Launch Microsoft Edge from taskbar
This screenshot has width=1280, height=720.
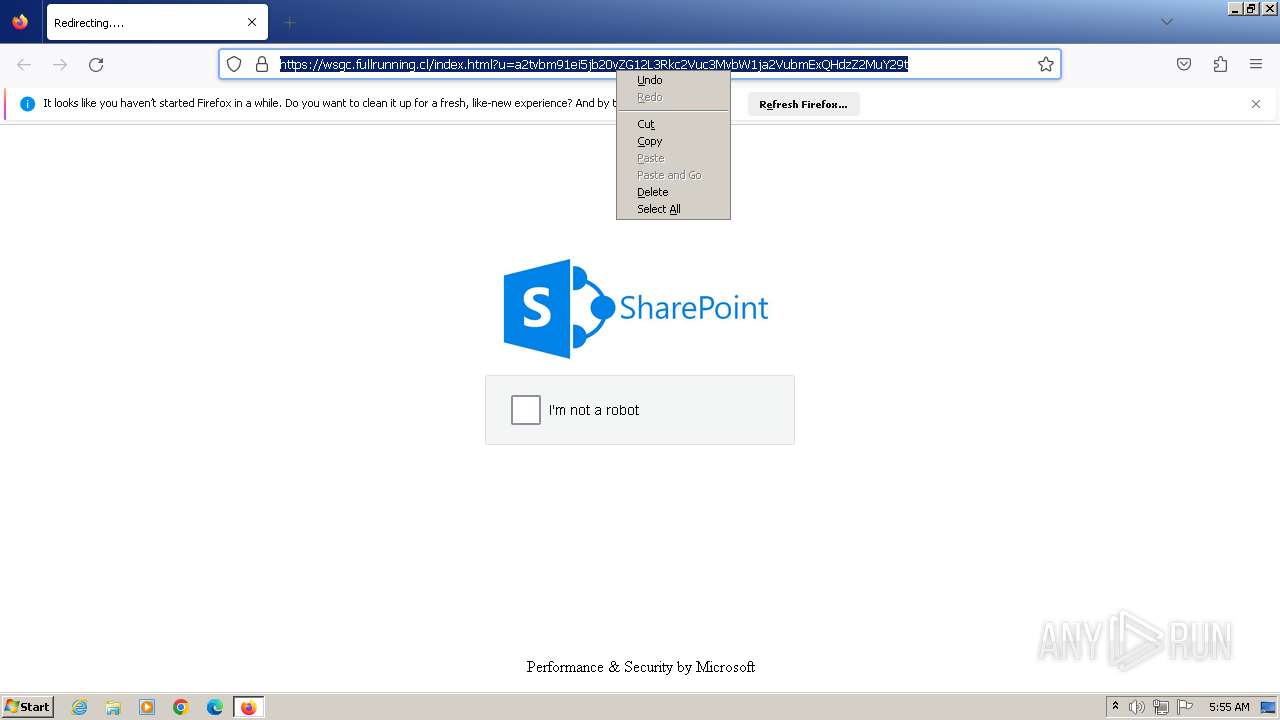coord(215,707)
